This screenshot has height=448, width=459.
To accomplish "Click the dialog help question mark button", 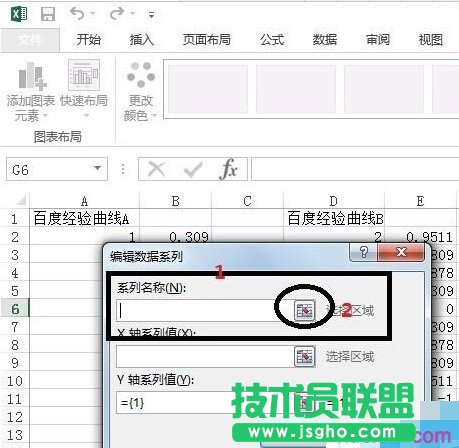I will pos(363,252).
